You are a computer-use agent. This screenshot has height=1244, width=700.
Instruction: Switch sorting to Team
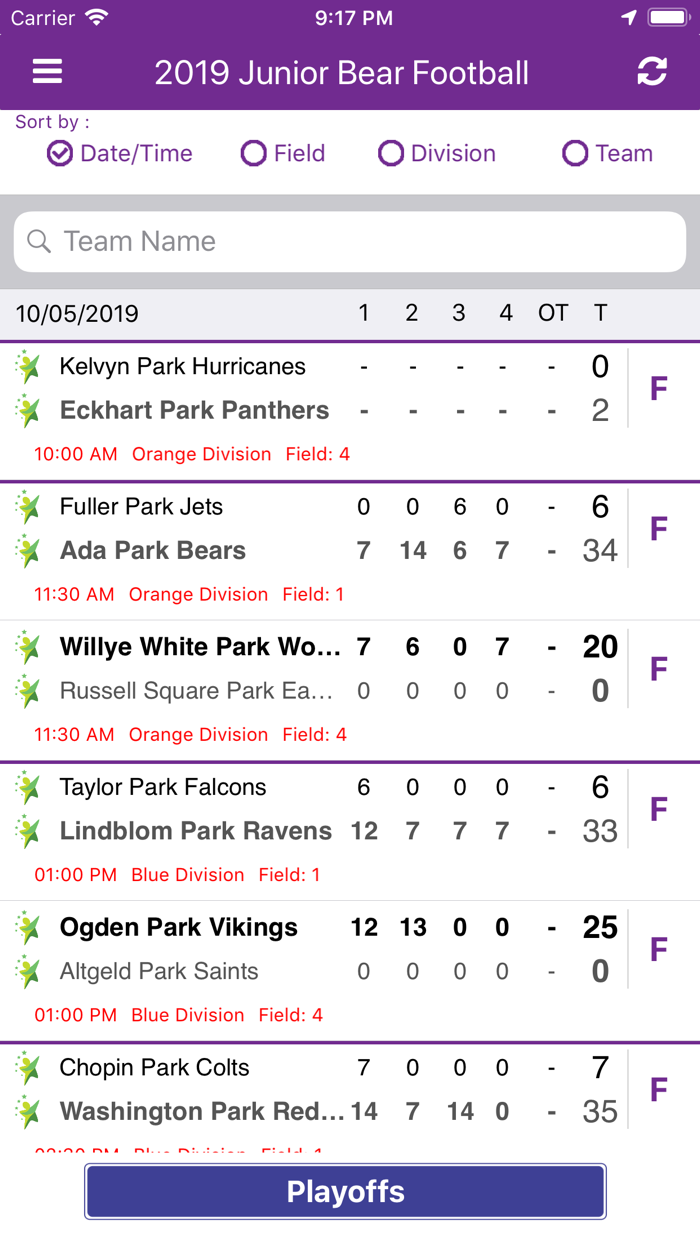(x=575, y=153)
